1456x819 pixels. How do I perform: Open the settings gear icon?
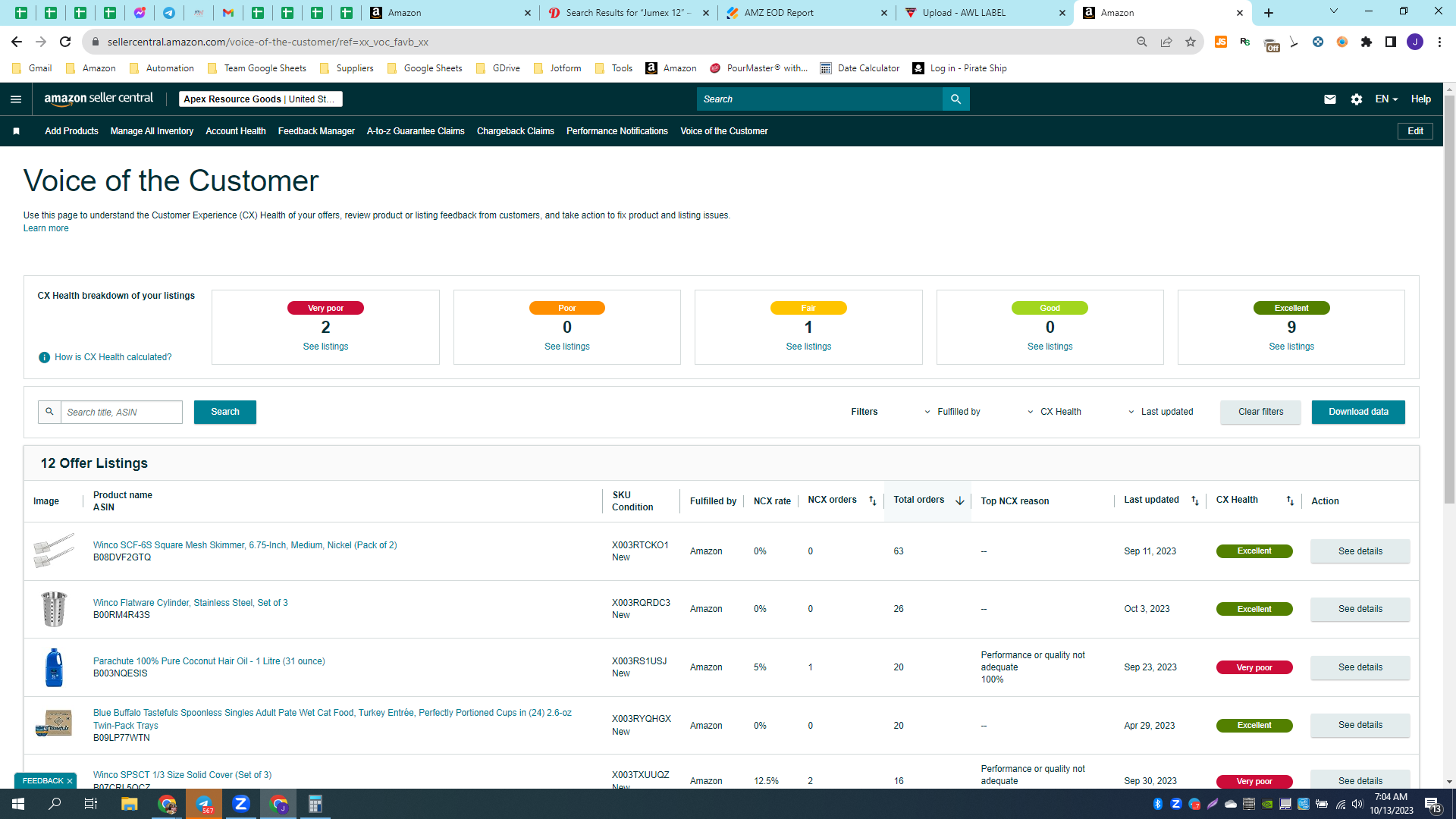pyautogui.click(x=1357, y=99)
